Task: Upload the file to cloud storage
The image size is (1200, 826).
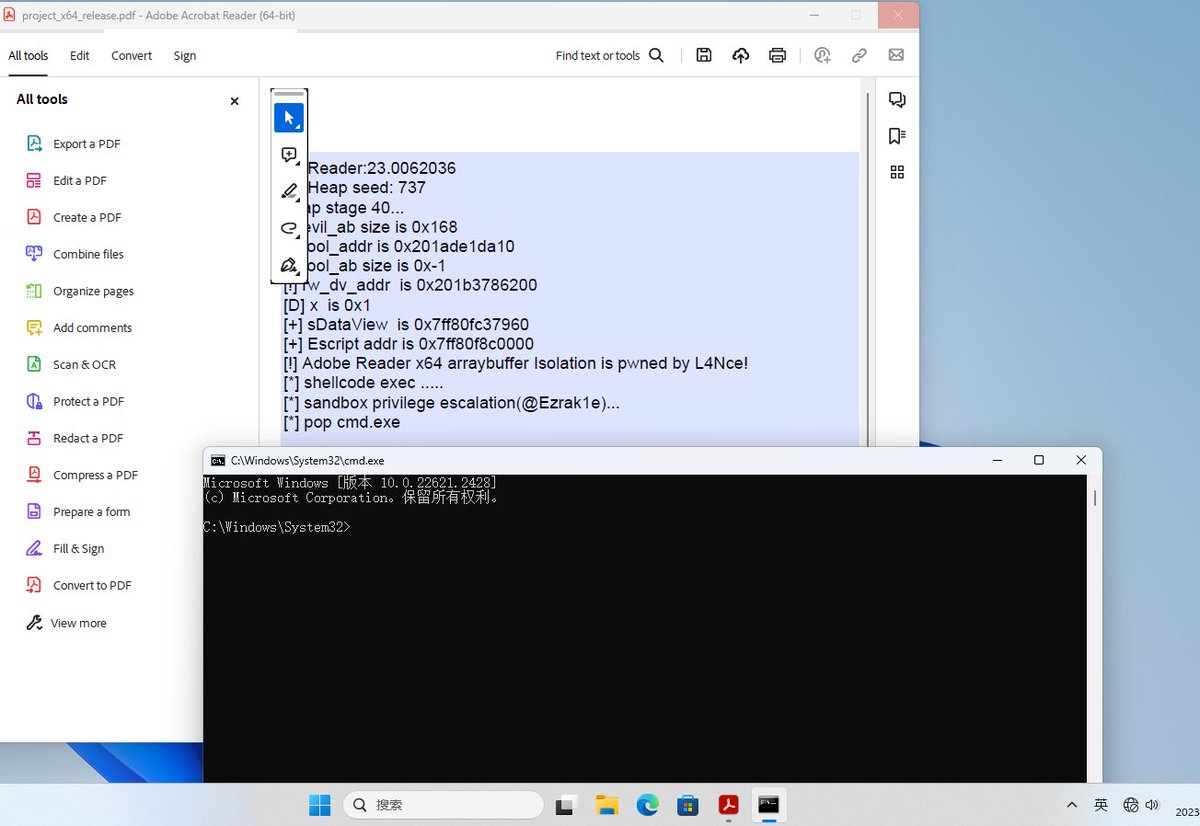Action: coord(741,56)
